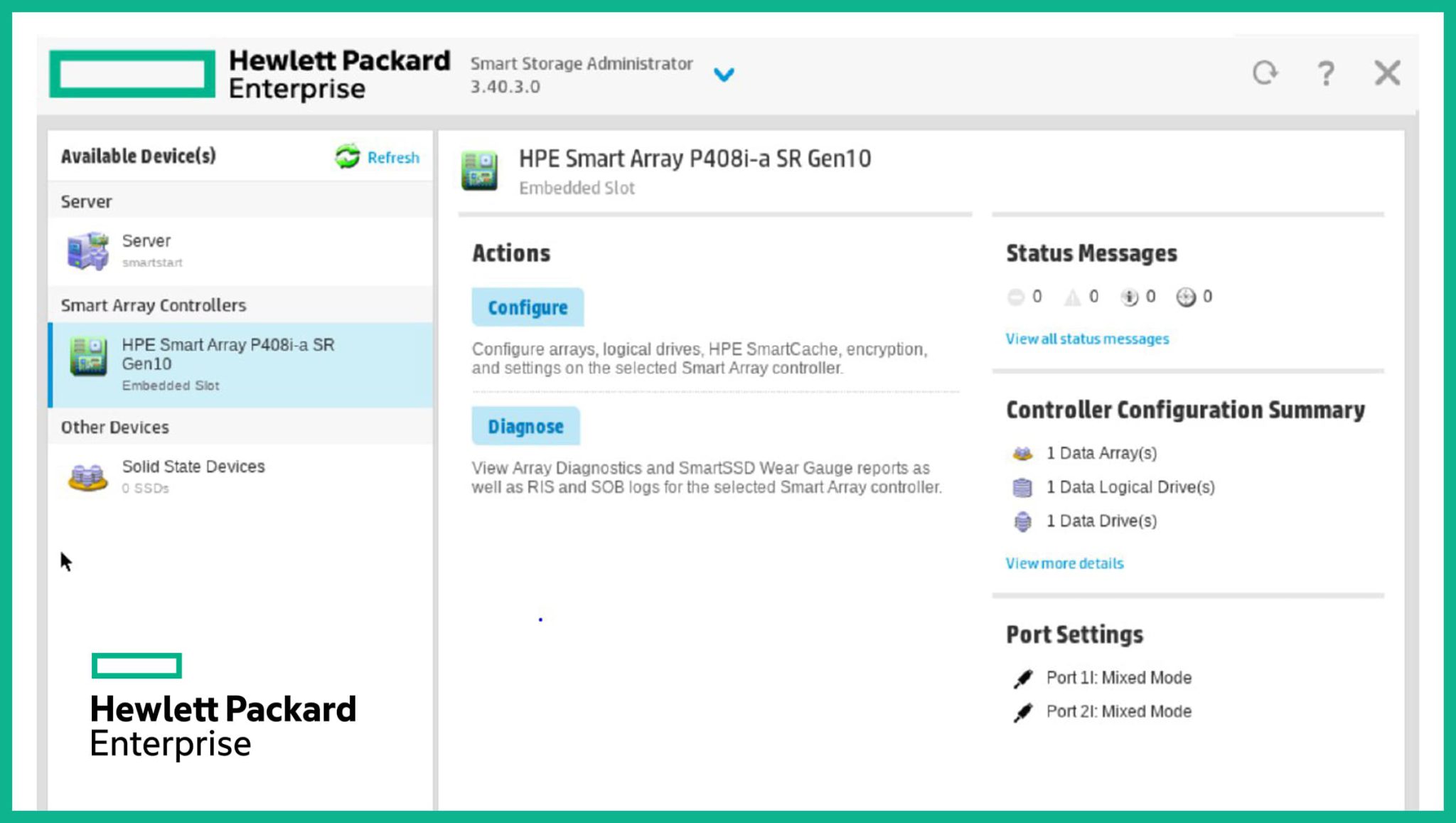Select HPE Smart Array P408i-a SR Gen10 entry
Viewport: 1456px width, 823px height.
point(240,365)
